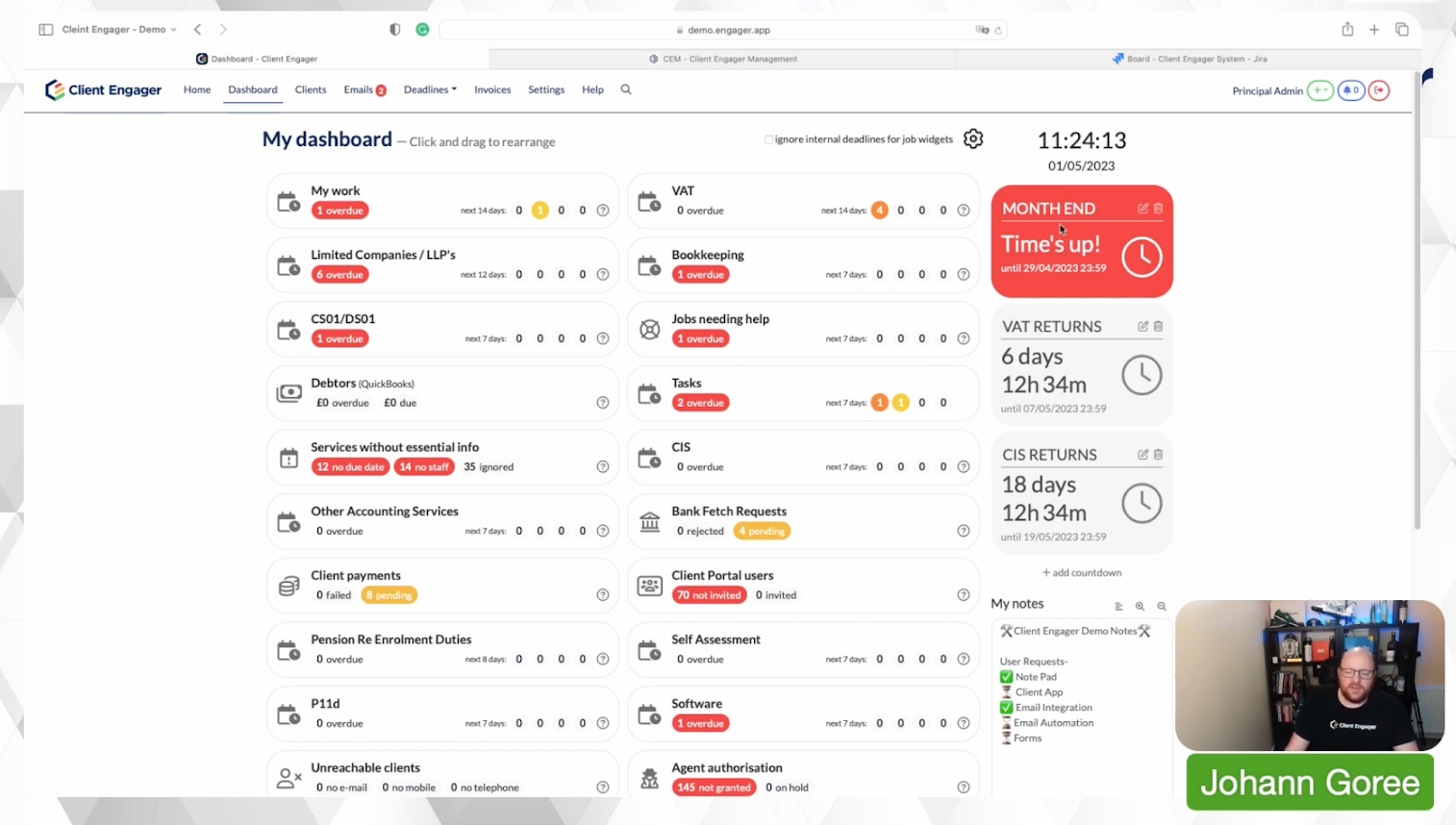Zoom out on My notes
The height and width of the screenshot is (825, 1456).
(1162, 607)
